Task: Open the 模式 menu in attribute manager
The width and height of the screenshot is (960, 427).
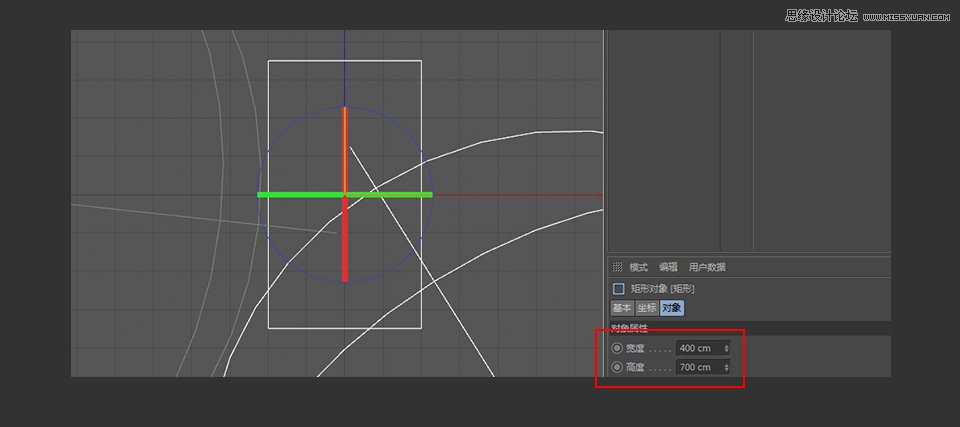Action: pyautogui.click(x=639, y=267)
